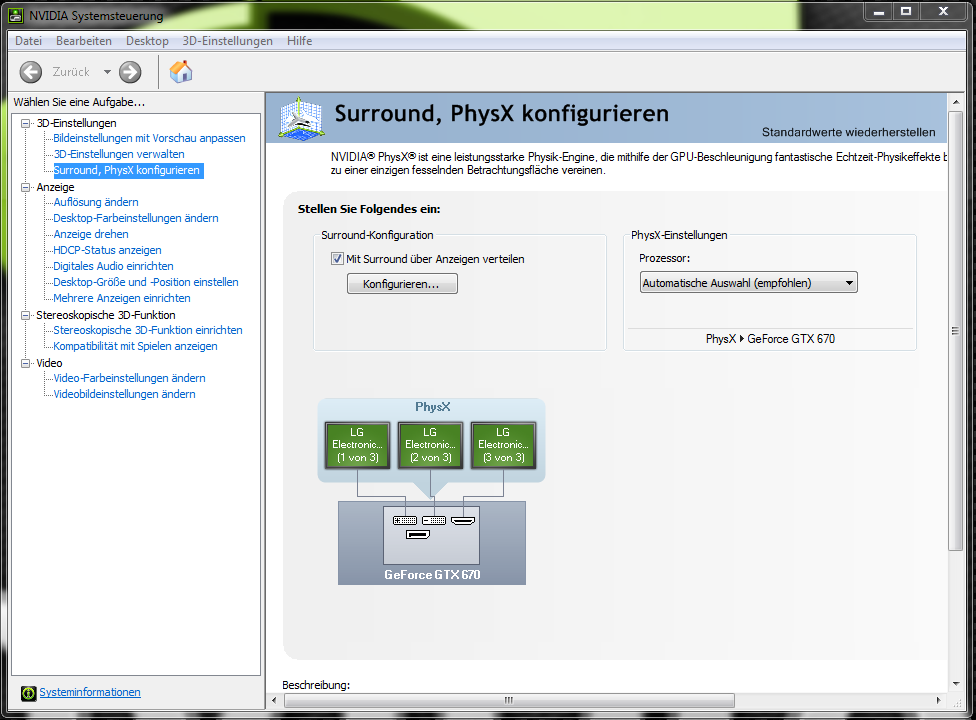Click the horizontal scrollbar right arrow

pyautogui.click(x=939, y=701)
